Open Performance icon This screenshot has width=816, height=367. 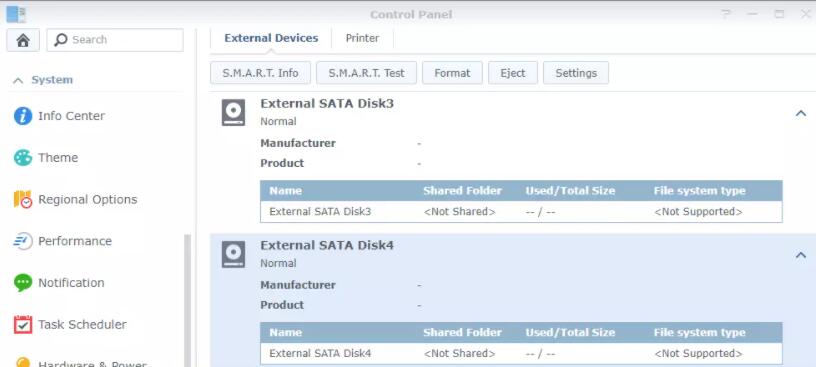point(23,241)
